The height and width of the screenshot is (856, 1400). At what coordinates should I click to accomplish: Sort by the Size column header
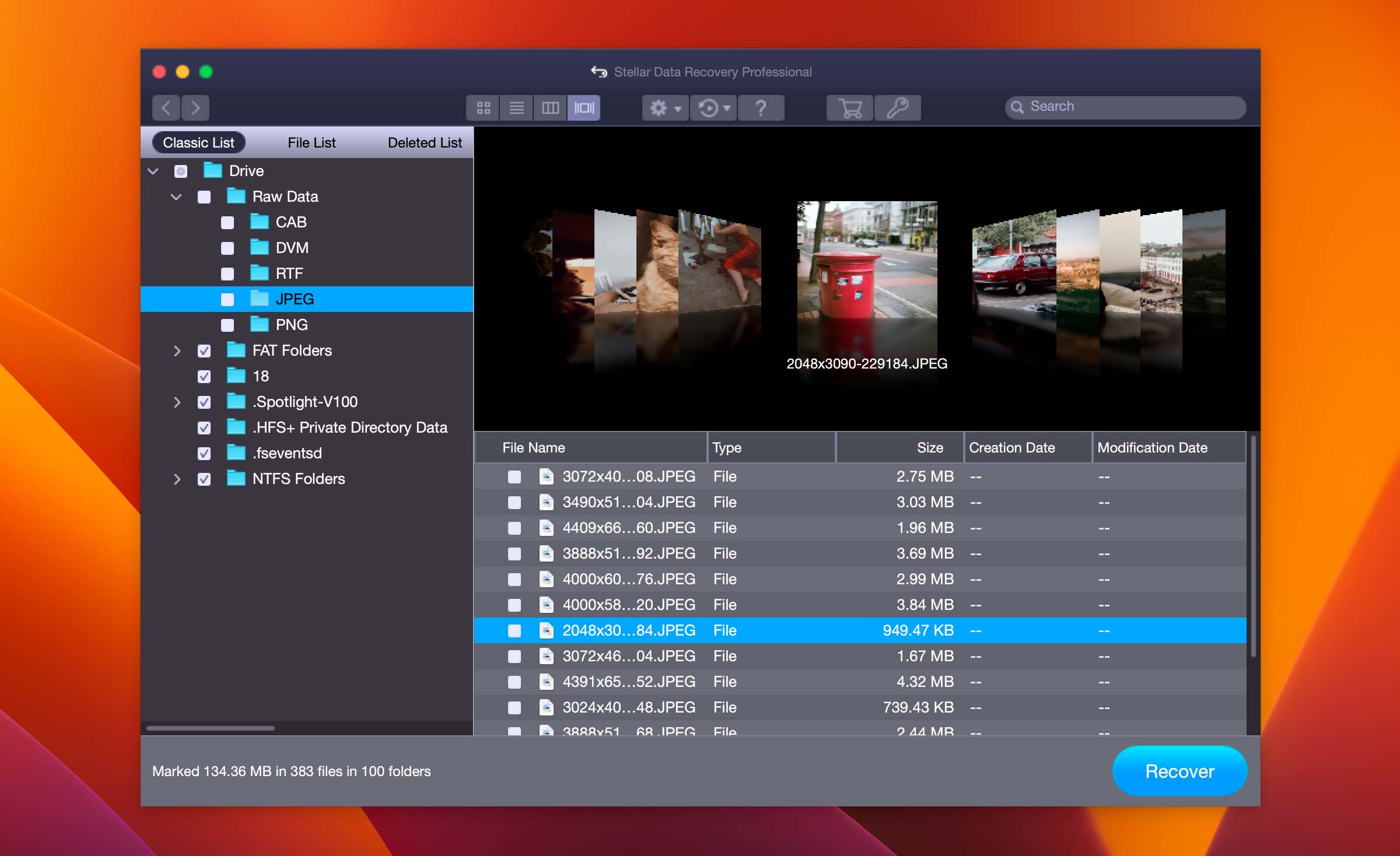900,447
